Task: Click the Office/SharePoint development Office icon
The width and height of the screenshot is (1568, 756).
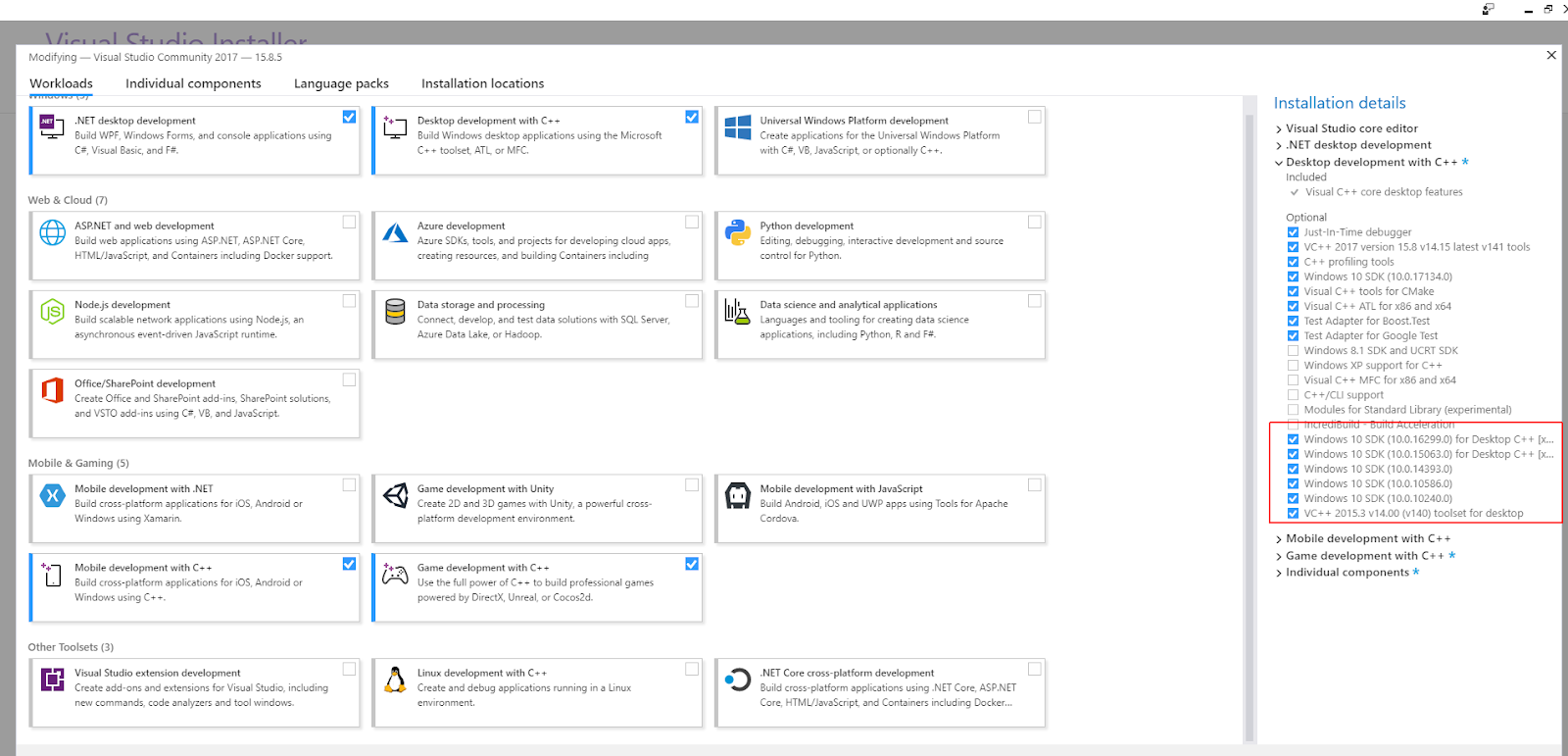Action: point(52,390)
